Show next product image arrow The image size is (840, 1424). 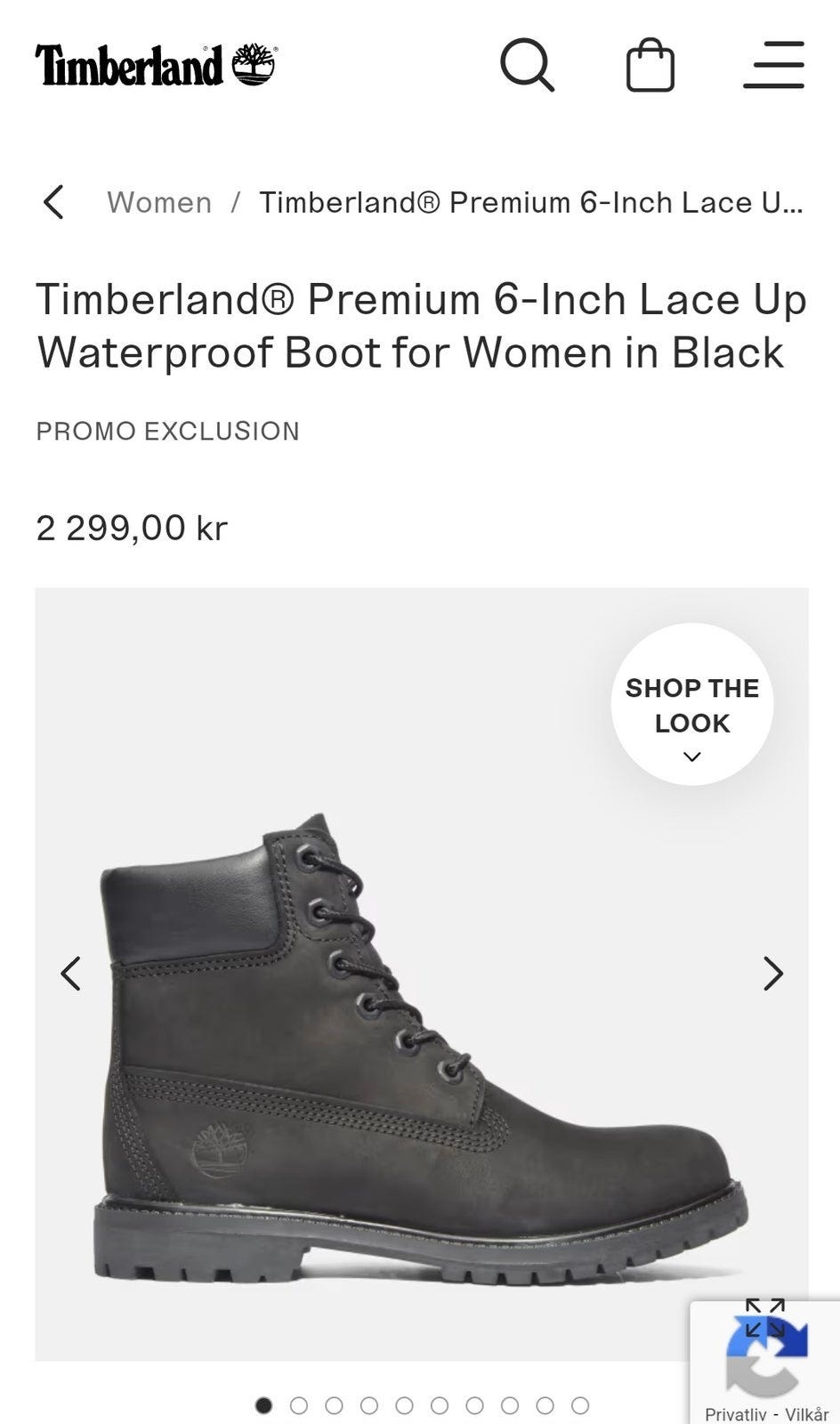(x=773, y=974)
